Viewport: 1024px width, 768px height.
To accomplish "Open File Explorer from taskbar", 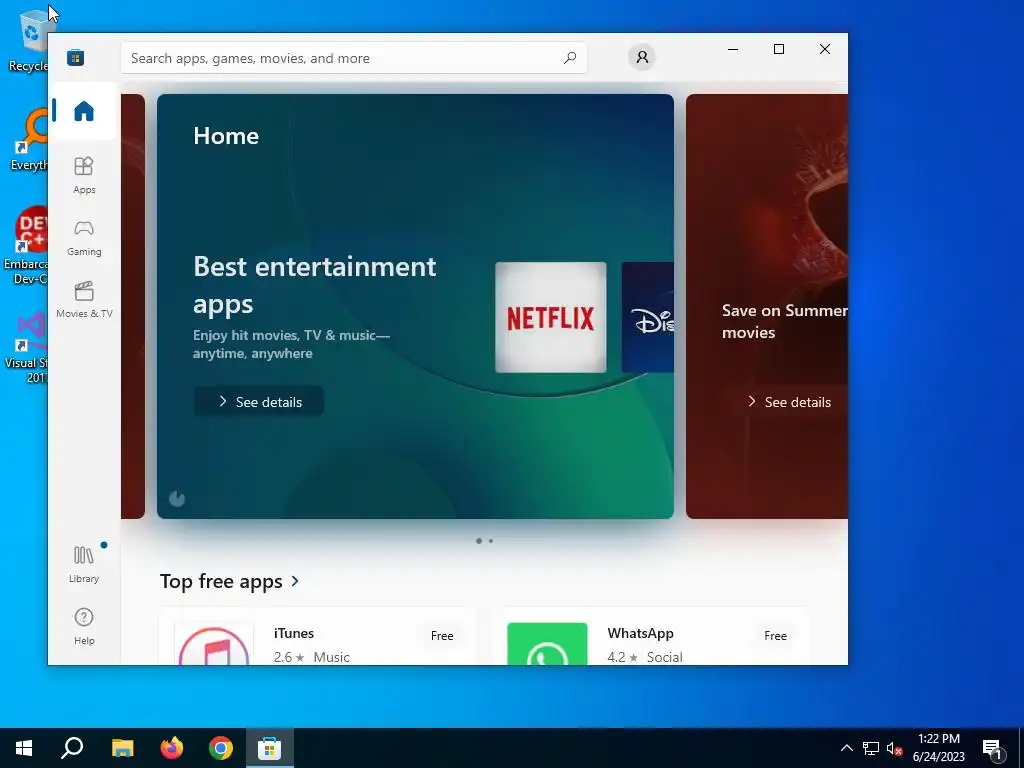I will click(122, 748).
